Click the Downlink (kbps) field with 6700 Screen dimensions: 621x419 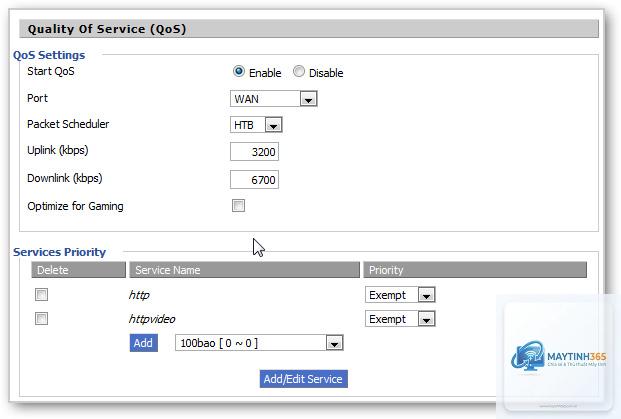[254, 180]
